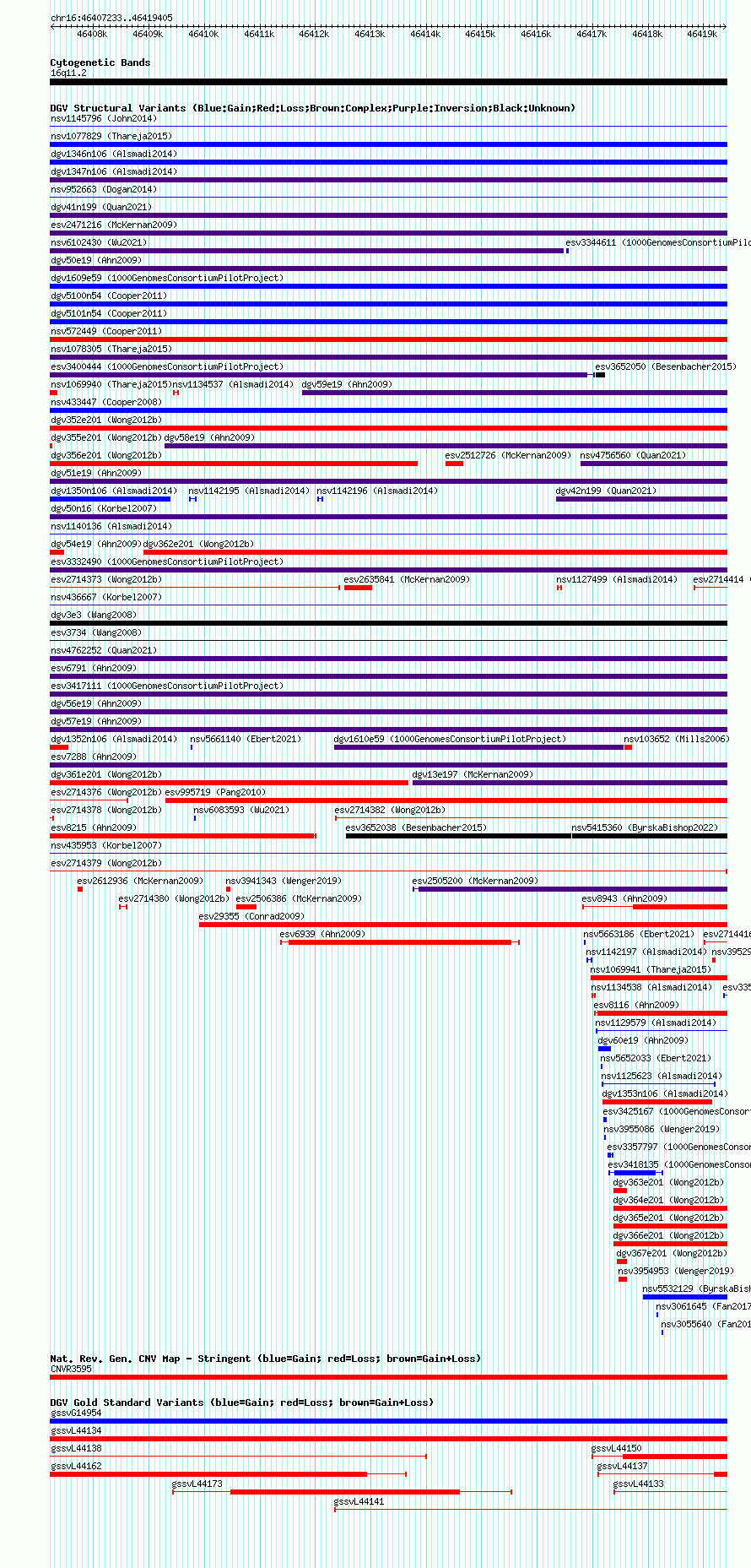This screenshot has width=751, height=1568.
Task: Click dgv3e3 (Wang2008) label
Action: click(x=93, y=615)
